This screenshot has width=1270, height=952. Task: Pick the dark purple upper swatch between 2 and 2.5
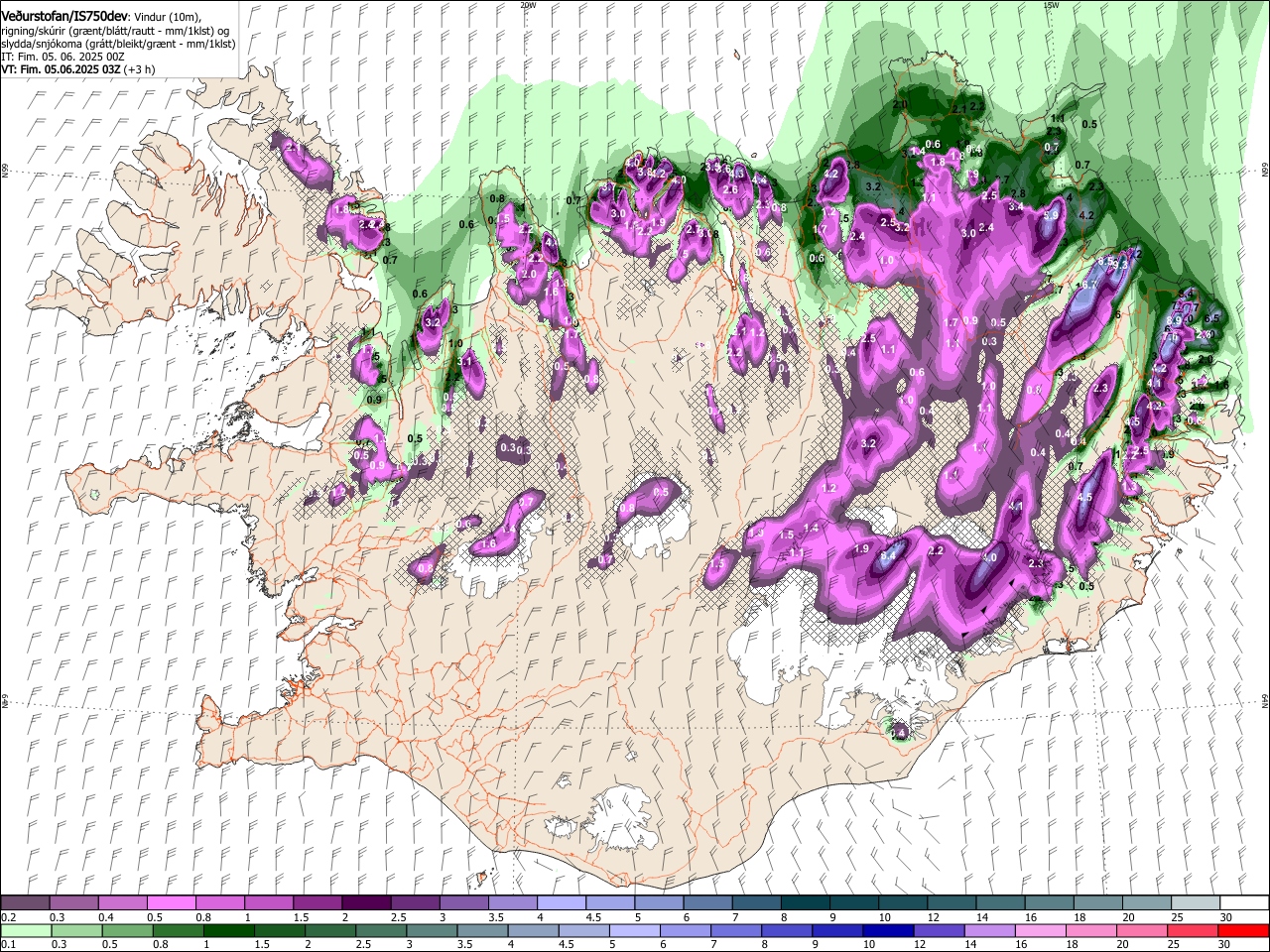point(365,903)
